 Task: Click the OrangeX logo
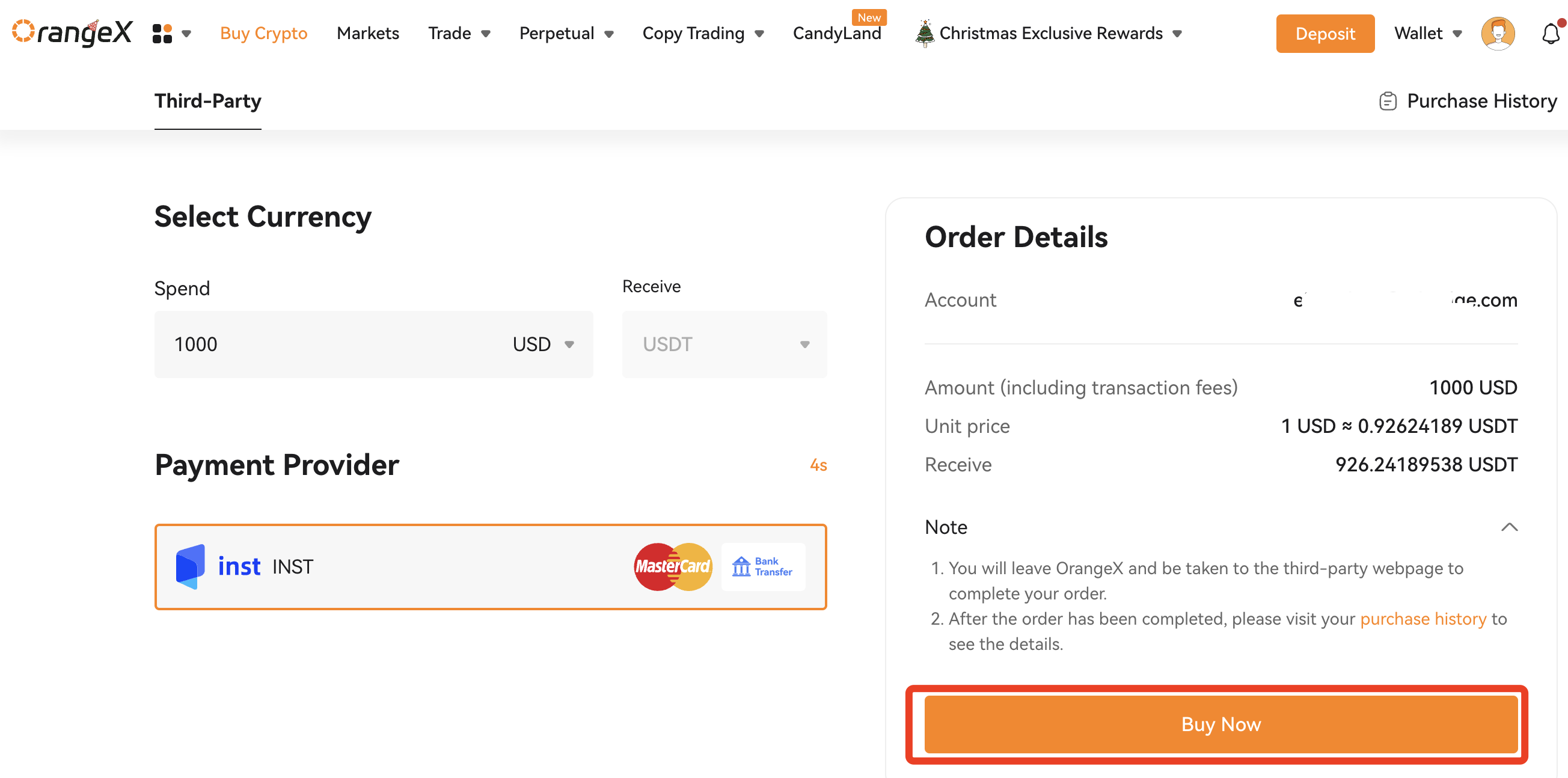click(x=72, y=33)
